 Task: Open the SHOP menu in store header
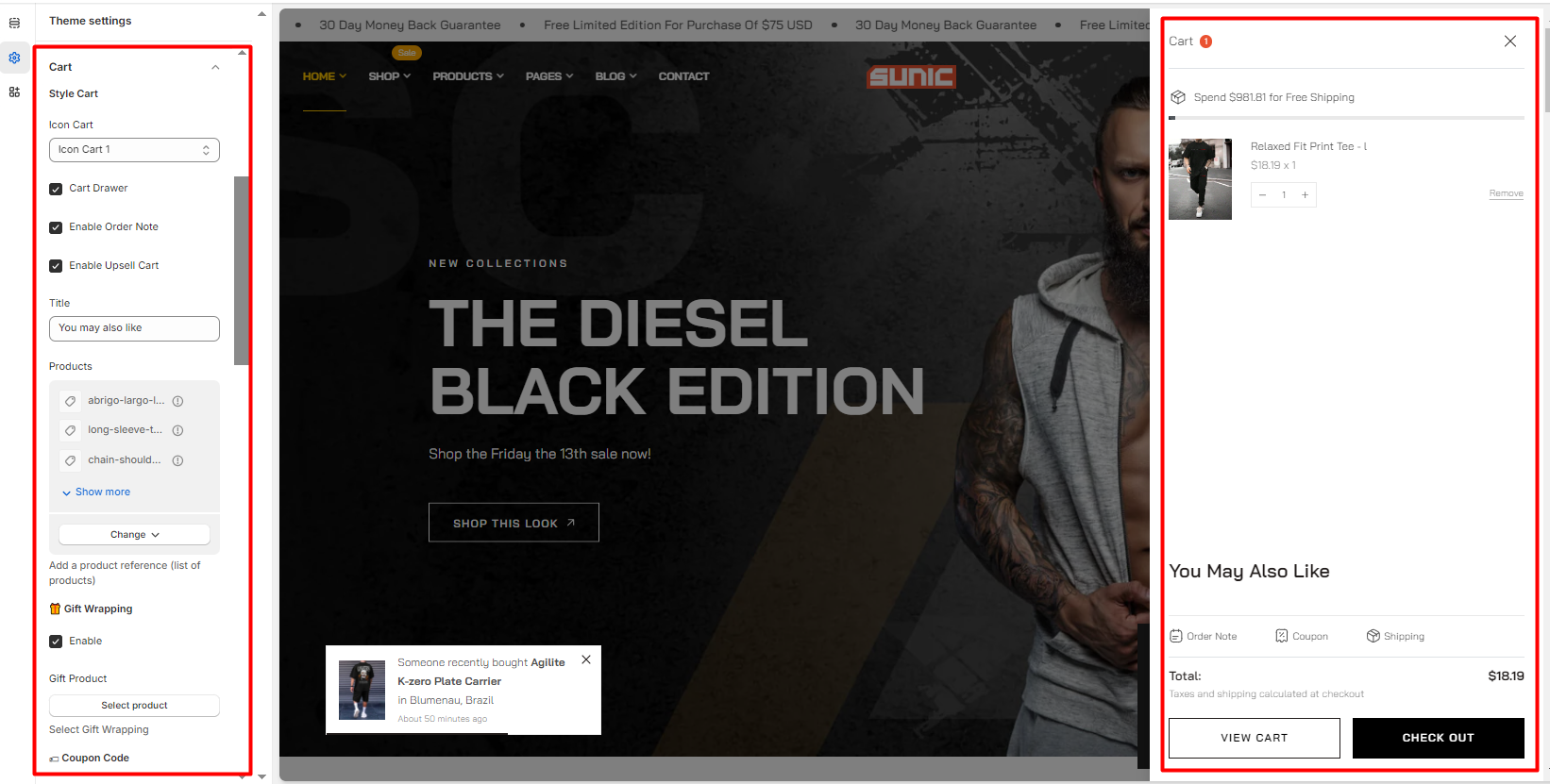389,76
